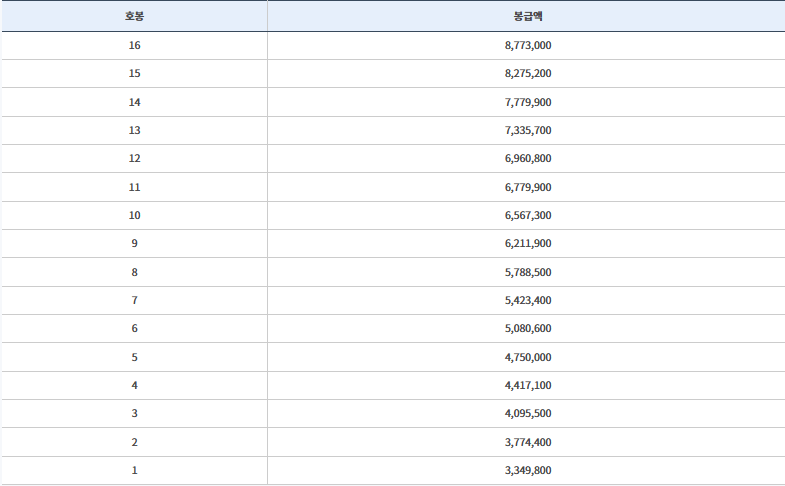This screenshot has height=486, width=785.
Task: Select the grade cell 9
Action: 134,244
